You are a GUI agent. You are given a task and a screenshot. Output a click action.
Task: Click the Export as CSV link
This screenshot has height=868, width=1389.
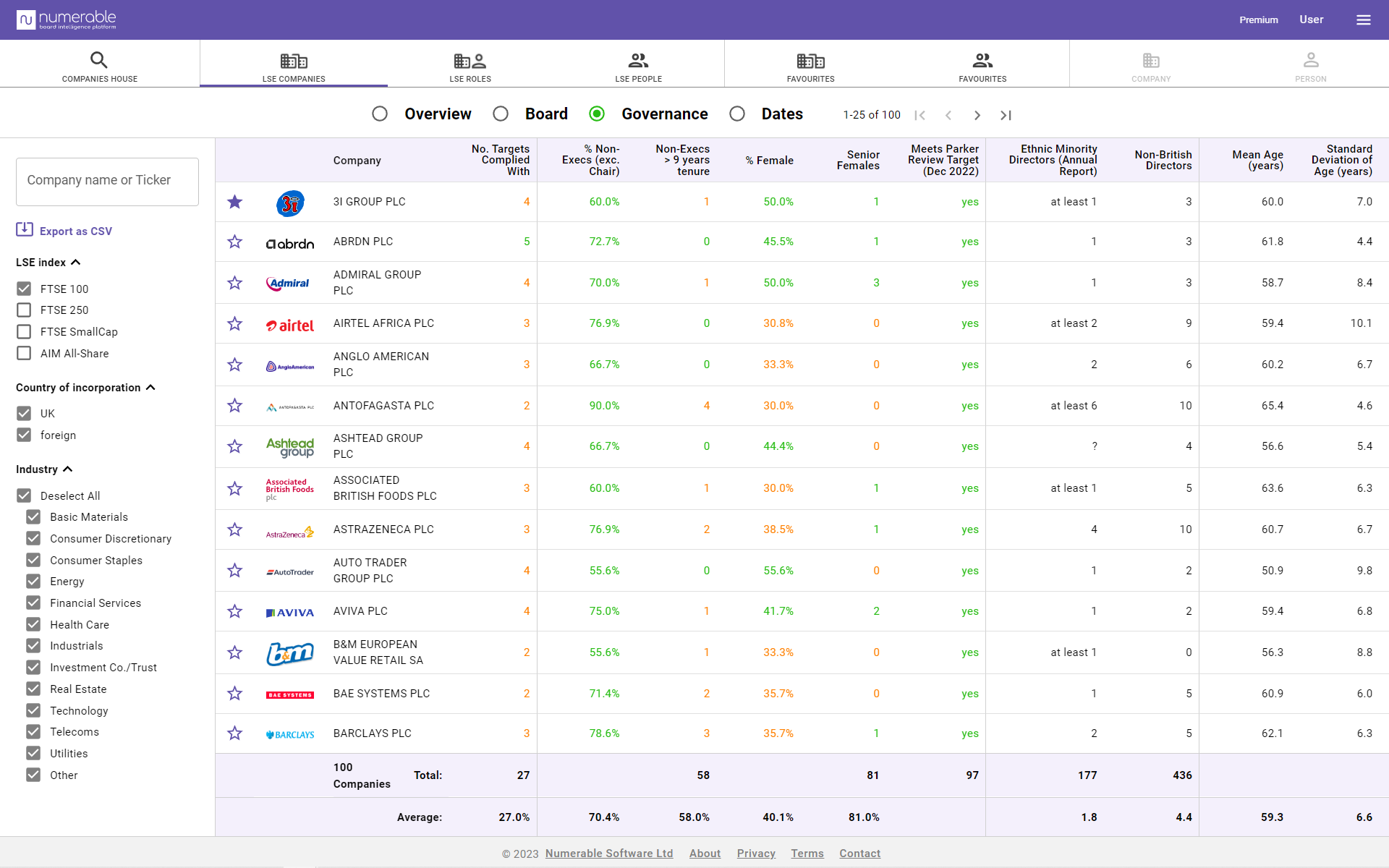click(x=76, y=231)
